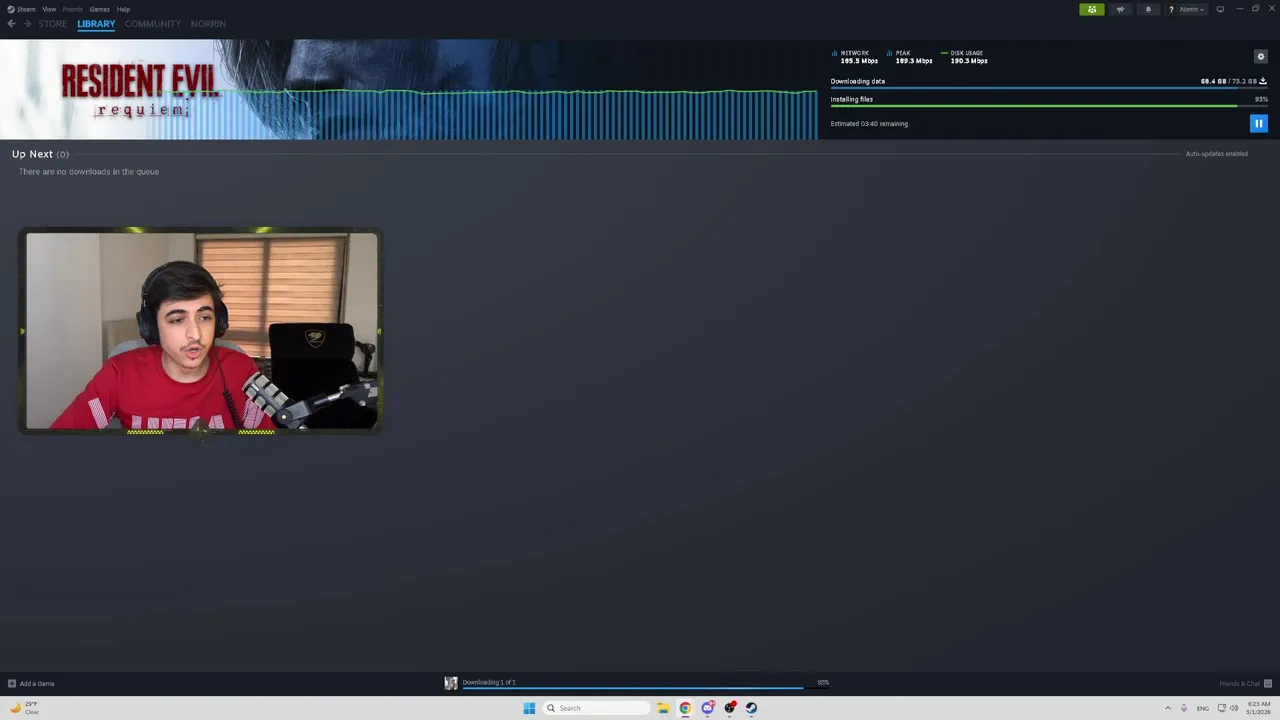Viewport: 1280px width, 720px height.
Task: Click the DISK USAGE stat
Action: tap(964, 57)
